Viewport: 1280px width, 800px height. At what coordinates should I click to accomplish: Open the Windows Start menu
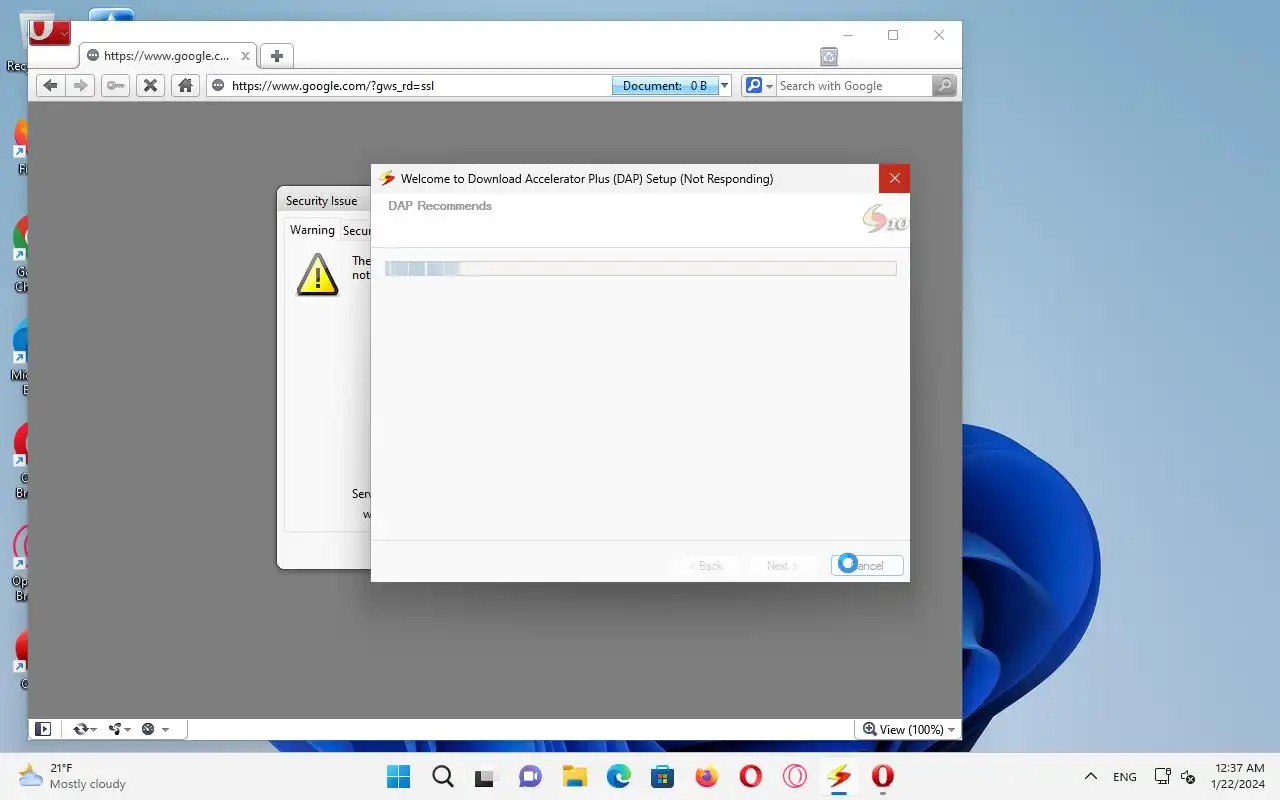point(398,777)
